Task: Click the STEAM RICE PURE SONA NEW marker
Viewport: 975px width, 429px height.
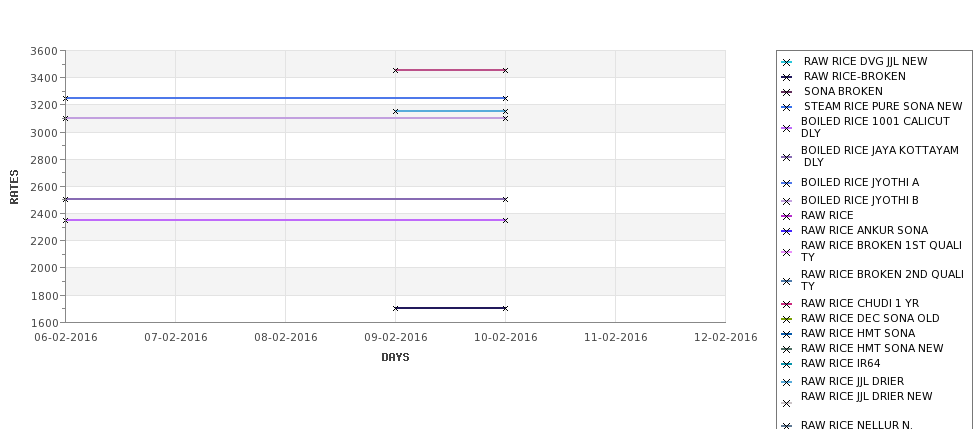Action: click(787, 107)
